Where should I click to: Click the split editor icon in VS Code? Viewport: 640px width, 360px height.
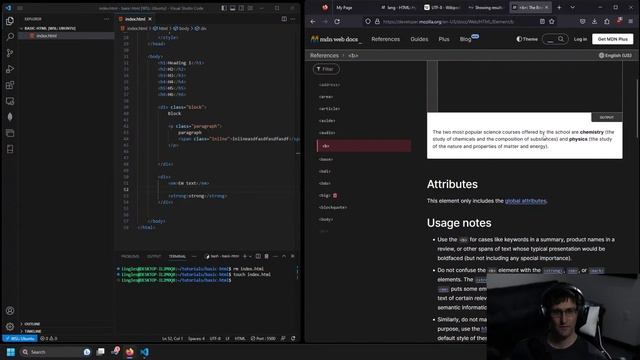click(284, 19)
